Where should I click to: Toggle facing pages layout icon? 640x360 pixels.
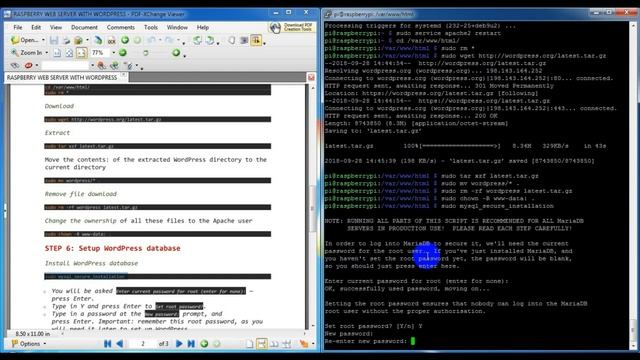pos(274,344)
